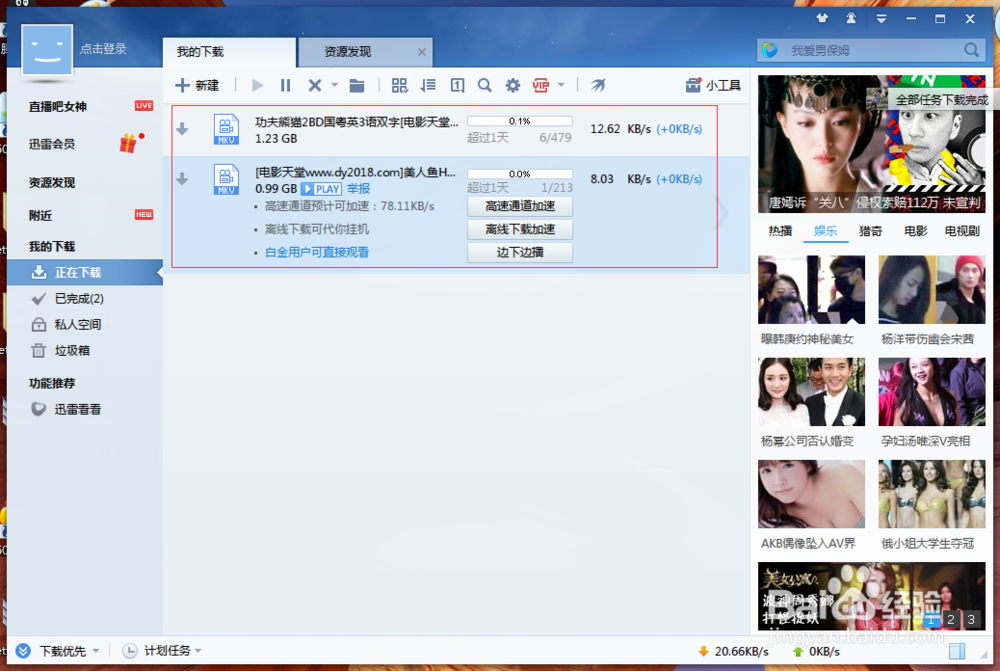
Task: Click the 高速通道加速 button
Action: coord(520,206)
